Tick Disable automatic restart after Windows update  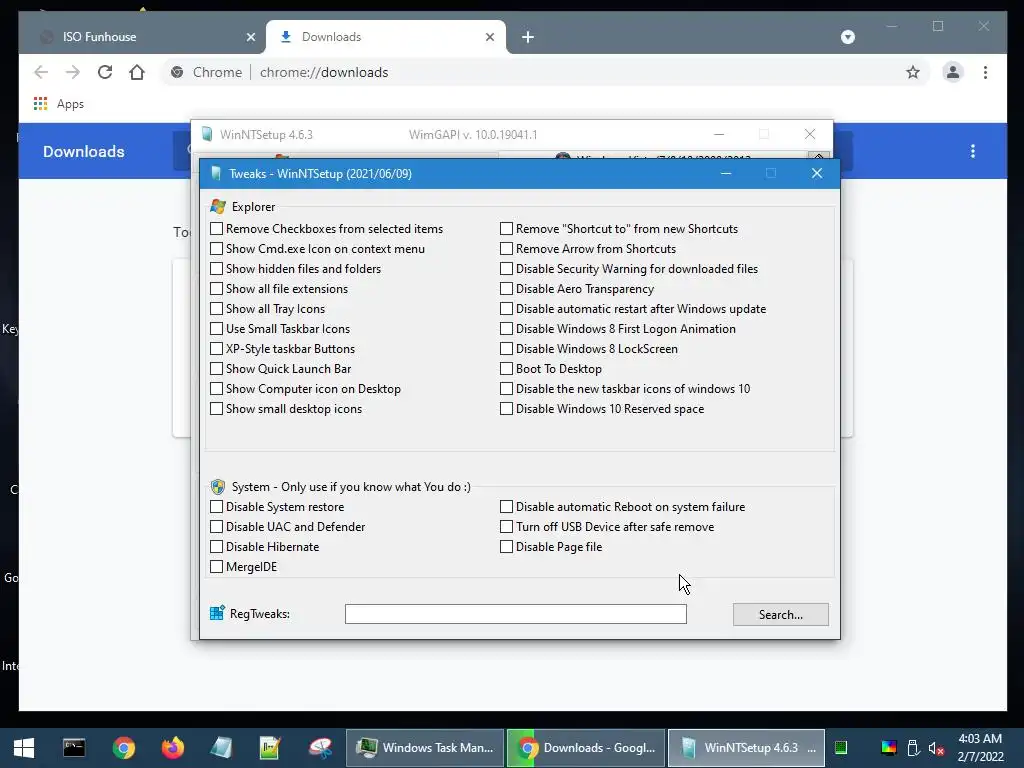coord(633,309)
